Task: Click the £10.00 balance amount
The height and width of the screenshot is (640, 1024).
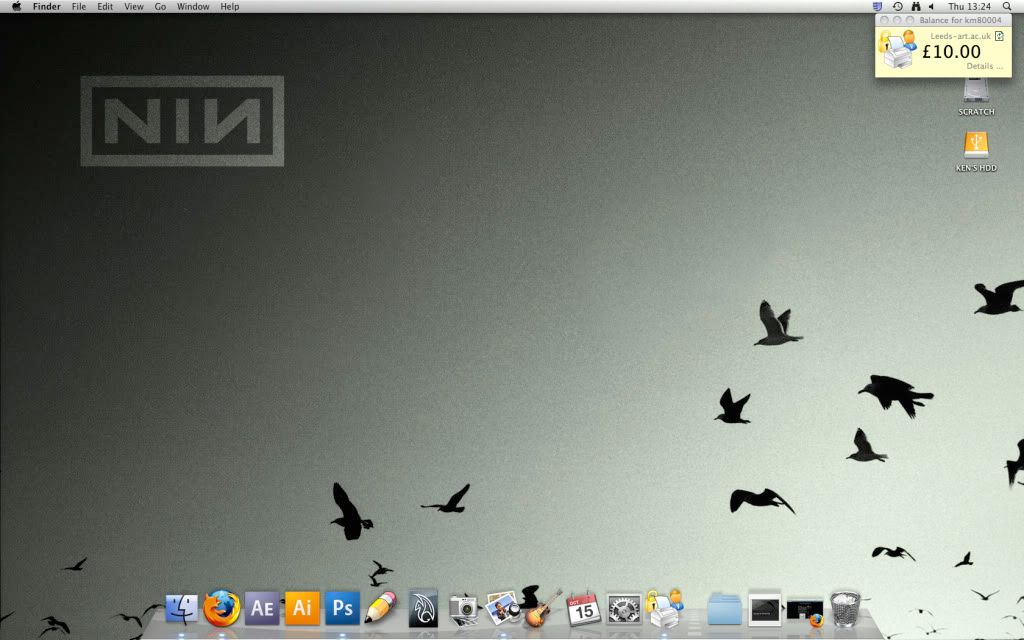Action: [x=952, y=52]
